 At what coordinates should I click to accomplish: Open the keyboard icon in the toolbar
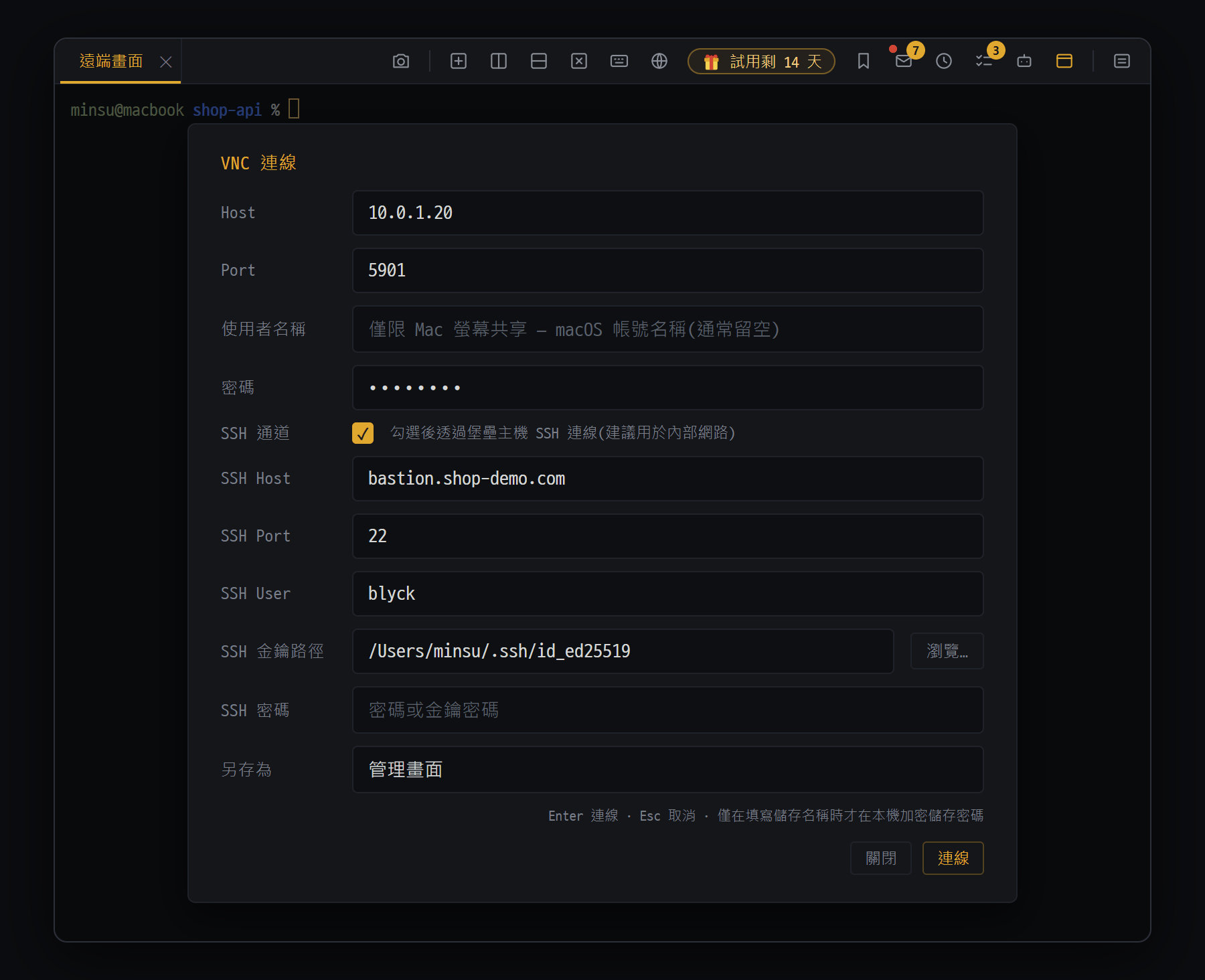click(x=619, y=62)
